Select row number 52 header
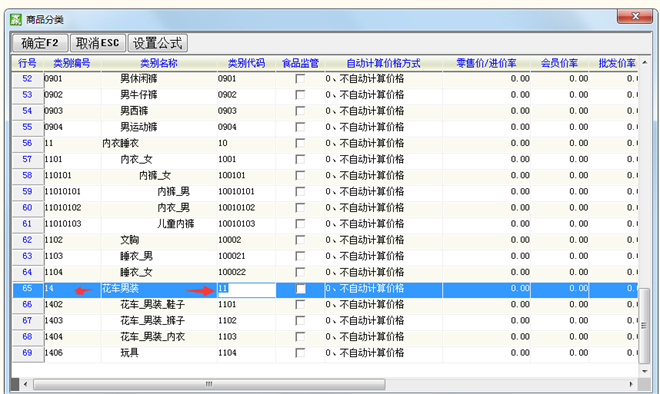 click(x=27, y=79)
